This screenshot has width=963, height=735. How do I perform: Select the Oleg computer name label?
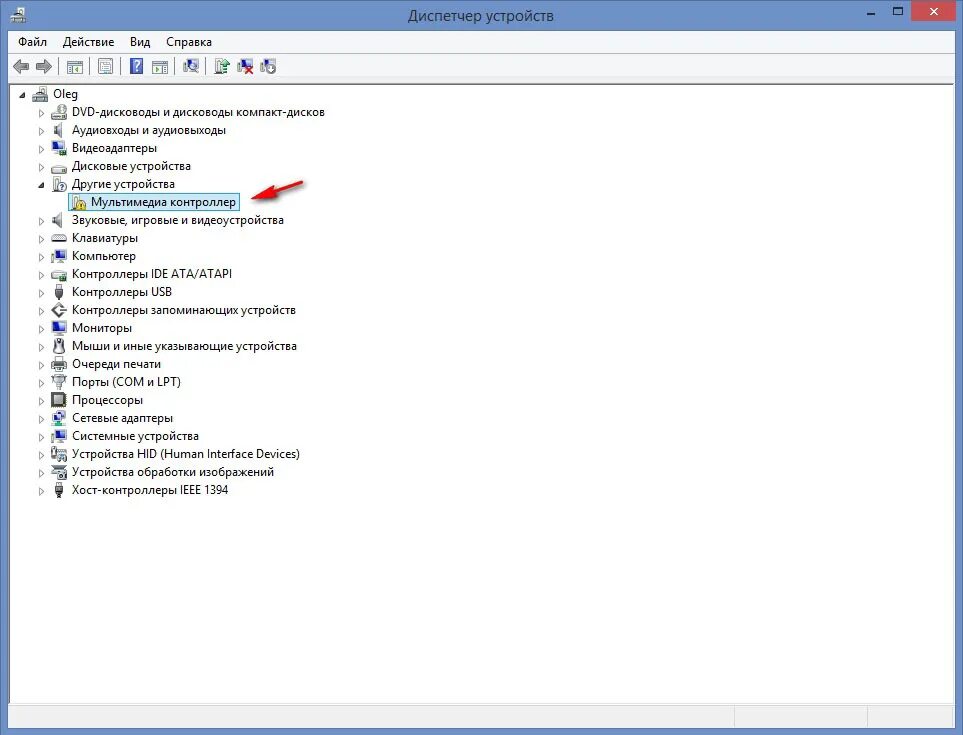(x=65, y=94)
